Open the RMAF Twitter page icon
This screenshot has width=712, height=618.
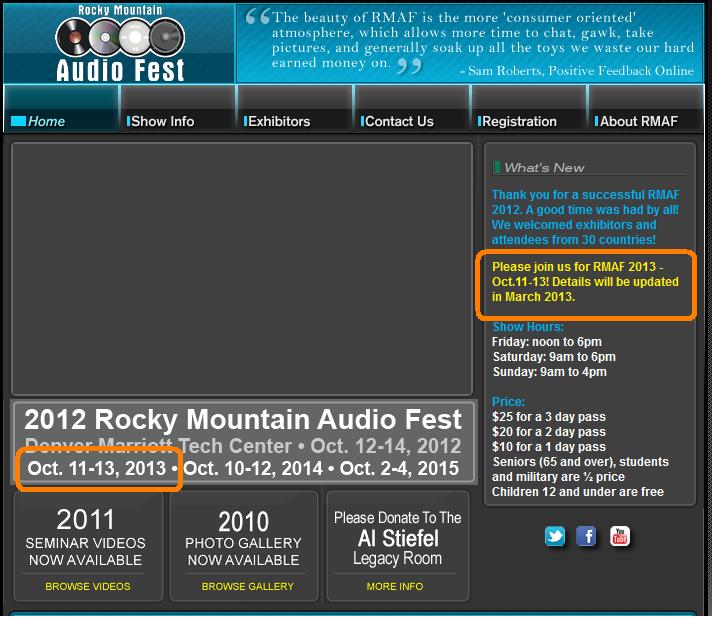[x=555, y=537]
